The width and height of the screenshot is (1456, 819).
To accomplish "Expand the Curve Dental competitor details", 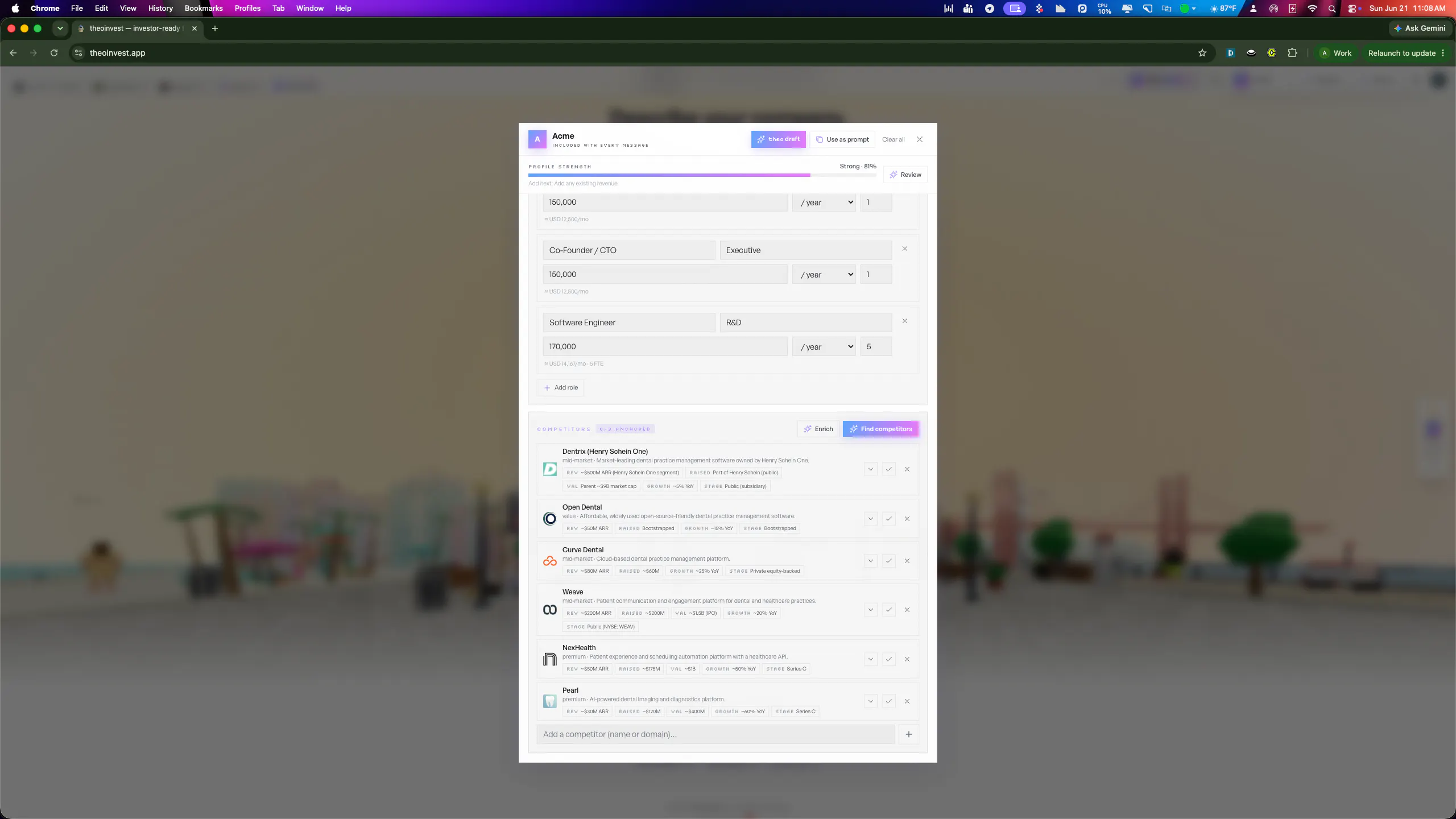I will [871, 561].
